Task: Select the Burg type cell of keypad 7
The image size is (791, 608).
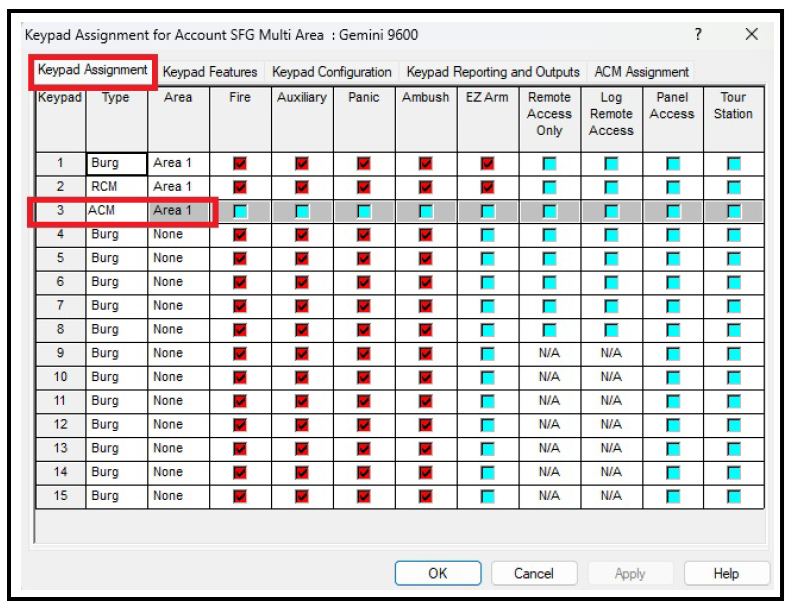Action: [x=117, y=306]
